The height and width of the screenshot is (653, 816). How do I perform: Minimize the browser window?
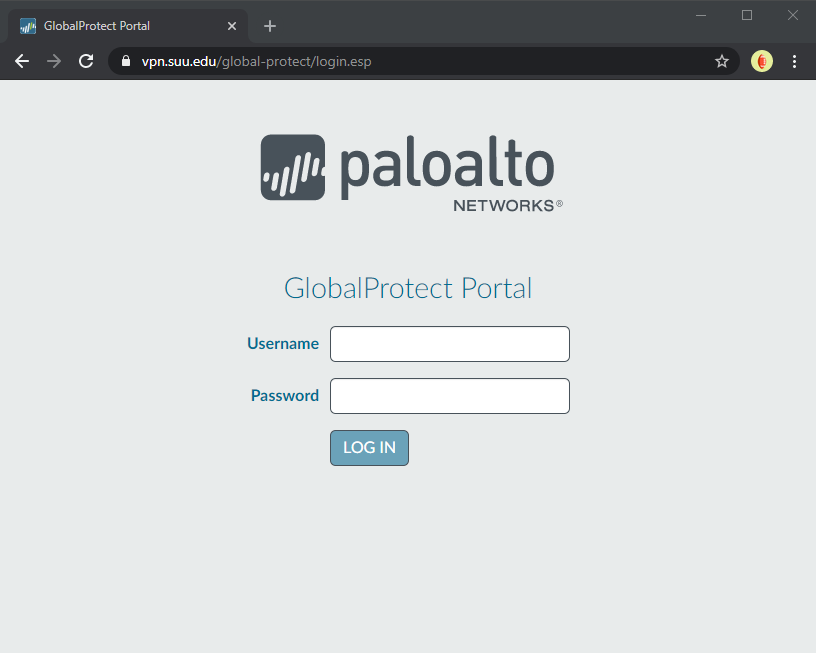click(x=700, y=15)
